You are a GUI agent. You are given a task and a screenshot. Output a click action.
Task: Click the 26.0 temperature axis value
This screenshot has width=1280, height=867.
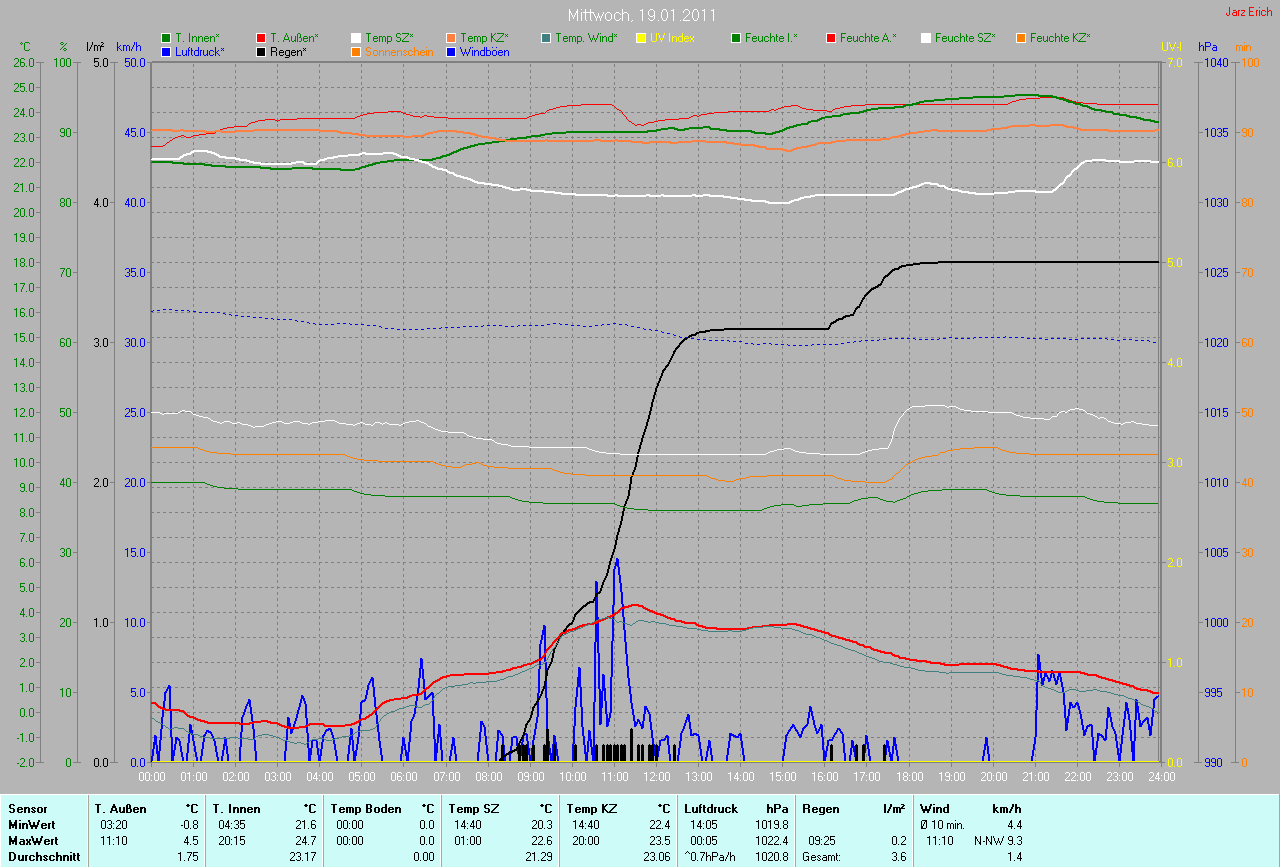[25, 62]
